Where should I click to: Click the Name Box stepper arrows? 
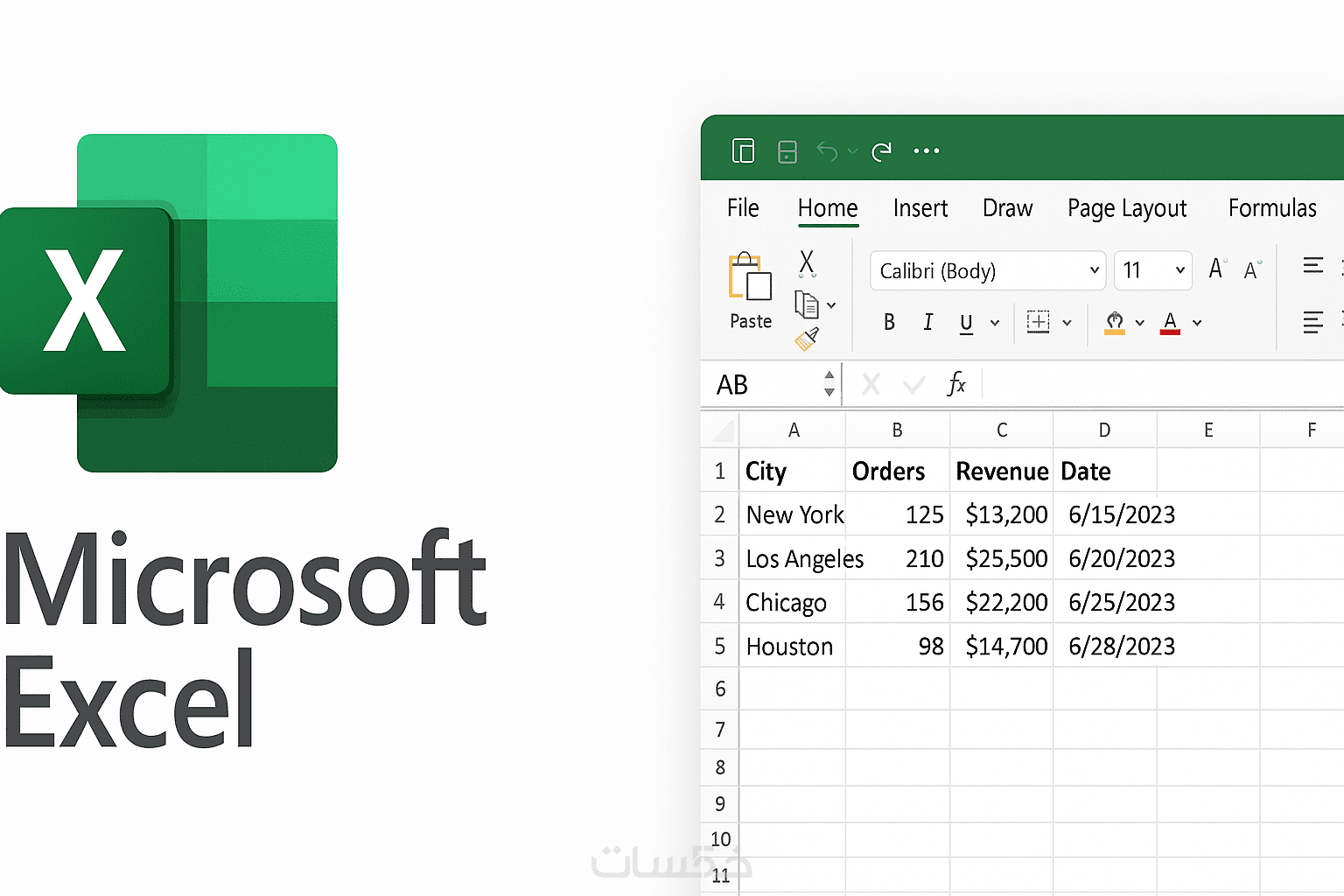pos(829,384)
